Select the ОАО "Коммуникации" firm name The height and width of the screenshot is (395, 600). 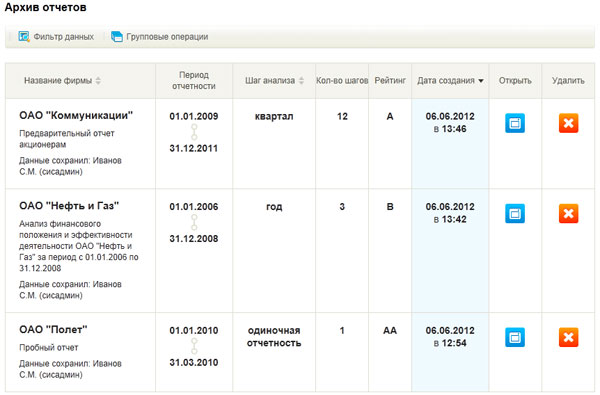coord(76,116)
